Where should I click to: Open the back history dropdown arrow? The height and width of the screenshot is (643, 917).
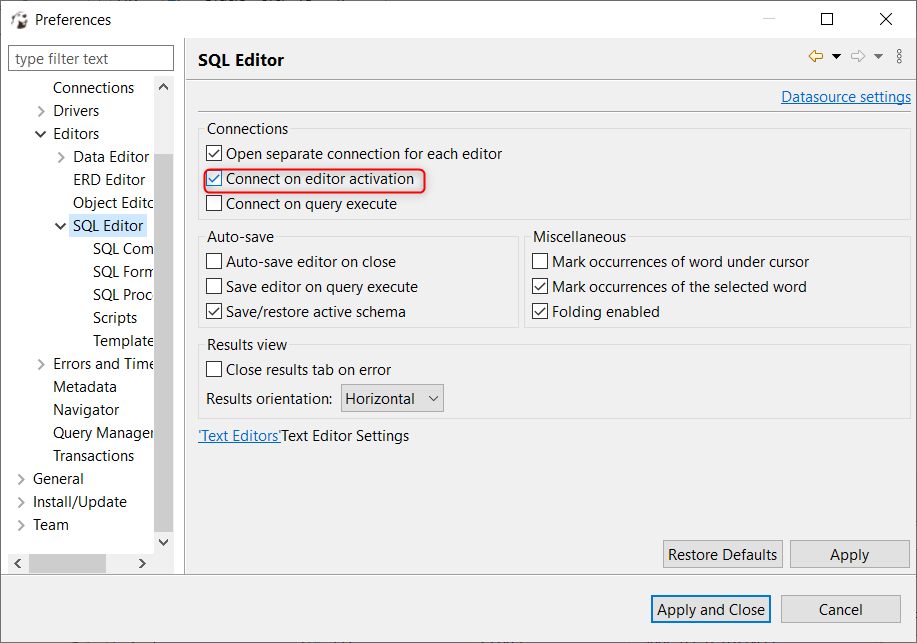836,57
